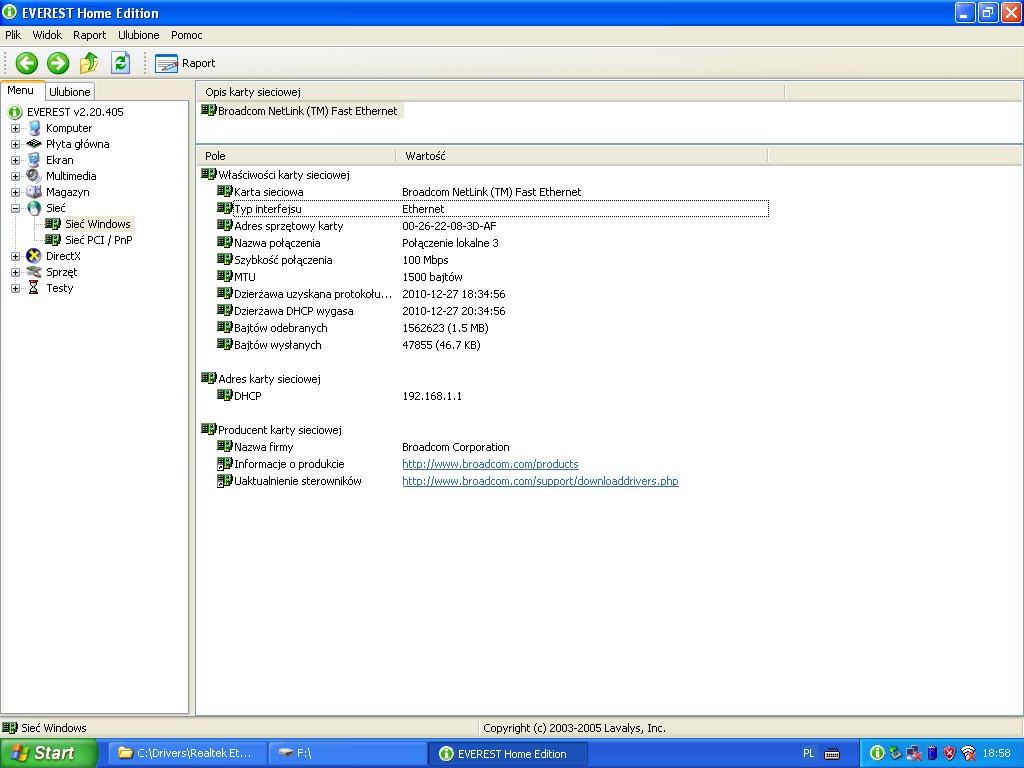Open the Widok menu
Viewport: 1024px width, 768px height.
point(47,34)
